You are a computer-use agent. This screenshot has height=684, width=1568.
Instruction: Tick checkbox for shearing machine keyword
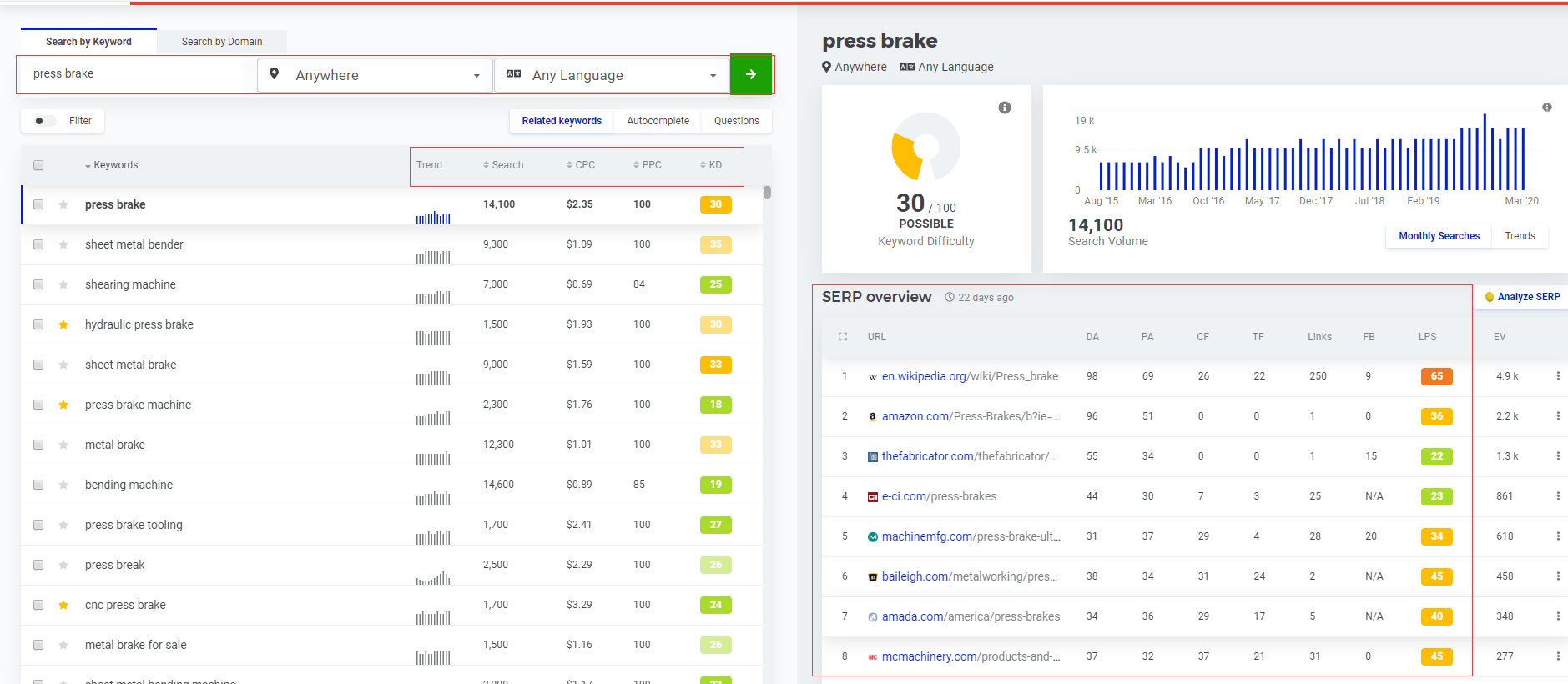[x=38, y=284]
